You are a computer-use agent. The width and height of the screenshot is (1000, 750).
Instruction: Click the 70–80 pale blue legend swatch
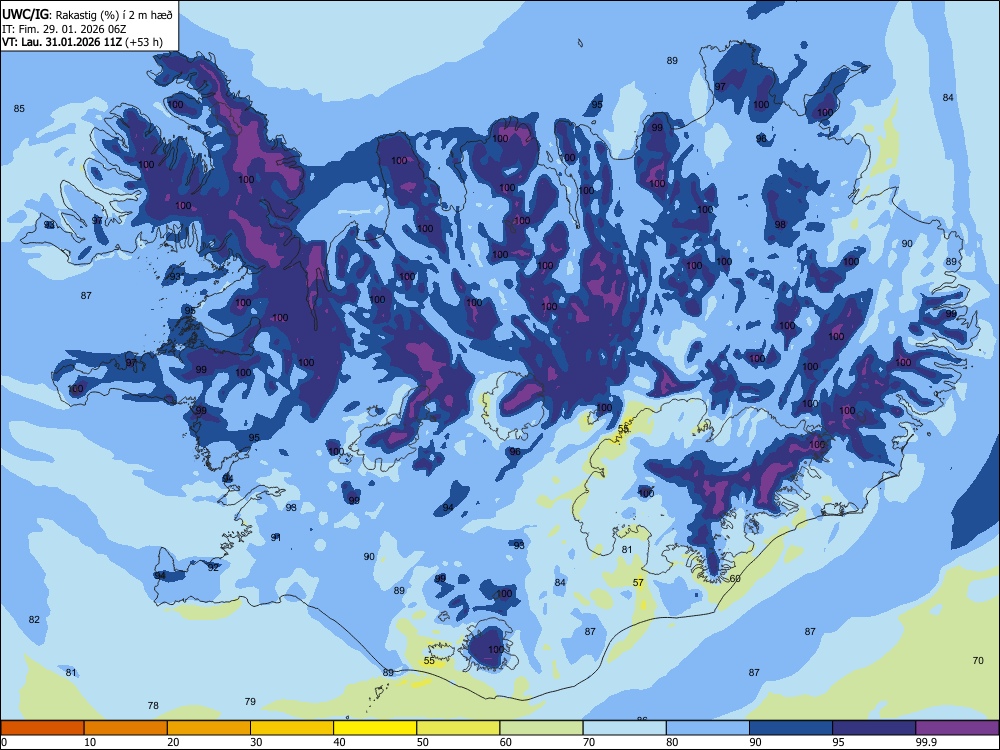625,728
